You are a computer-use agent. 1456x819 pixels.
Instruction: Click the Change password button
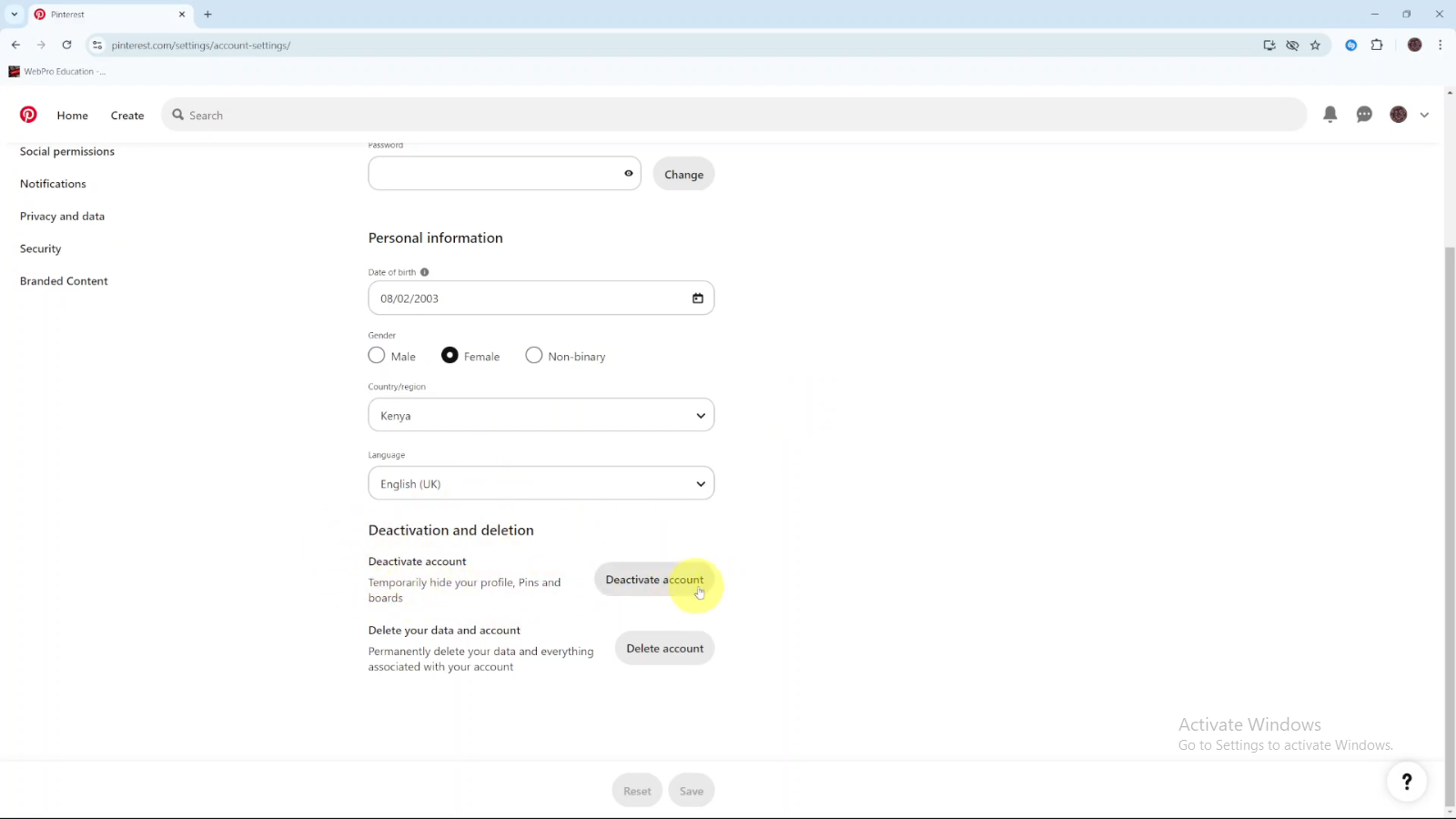pyautogui.click(x=683, y=174)
